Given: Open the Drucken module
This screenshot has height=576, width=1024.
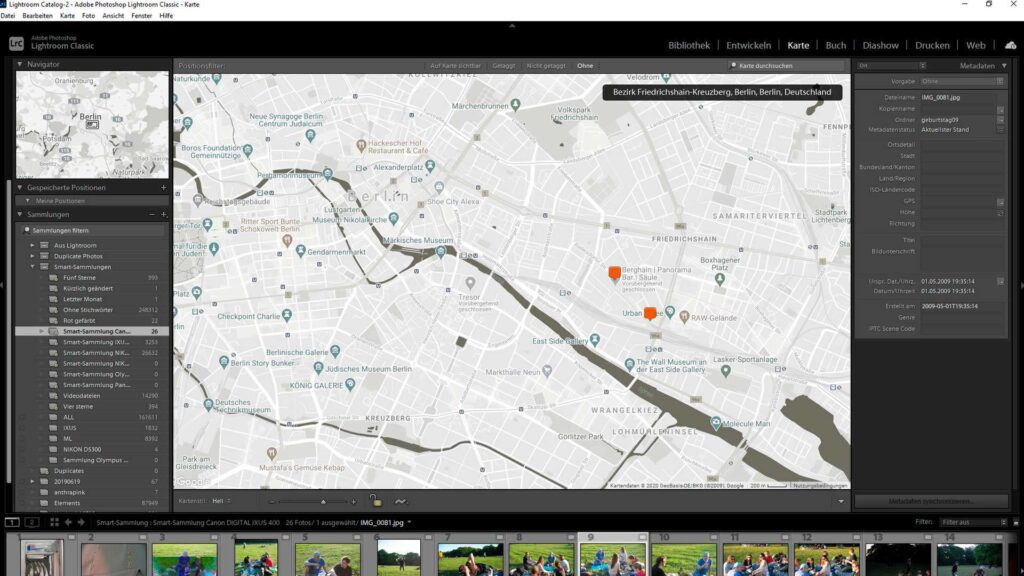Looking at the screenshot, I should click(x=932, y=45).
